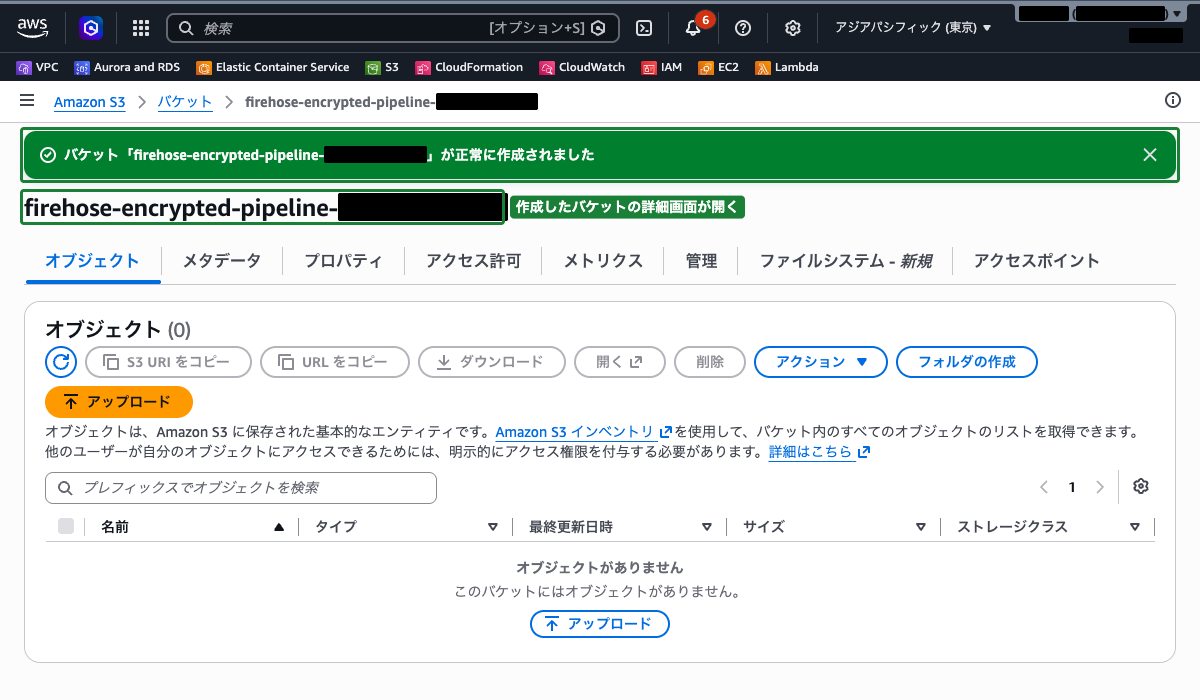Click the S3 URI をコピー button
Viewport: 1200px width, 700px height.
tap(169, 362)
